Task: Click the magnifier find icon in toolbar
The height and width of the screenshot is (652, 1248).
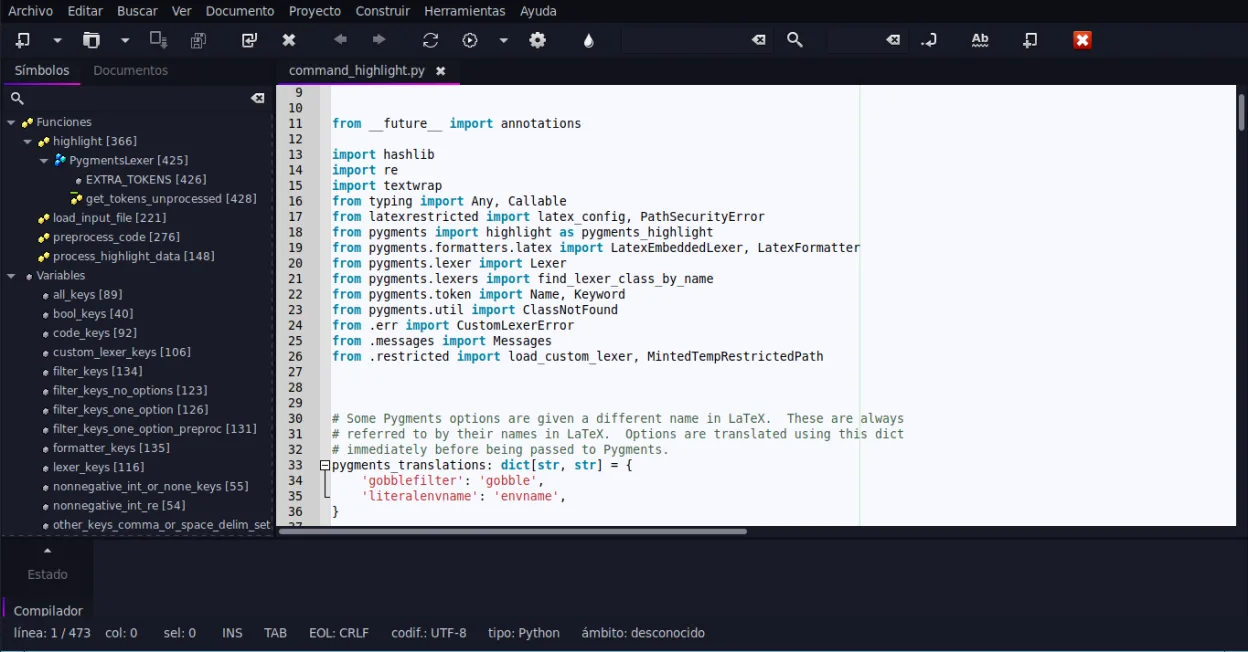Action: [795, 40]
